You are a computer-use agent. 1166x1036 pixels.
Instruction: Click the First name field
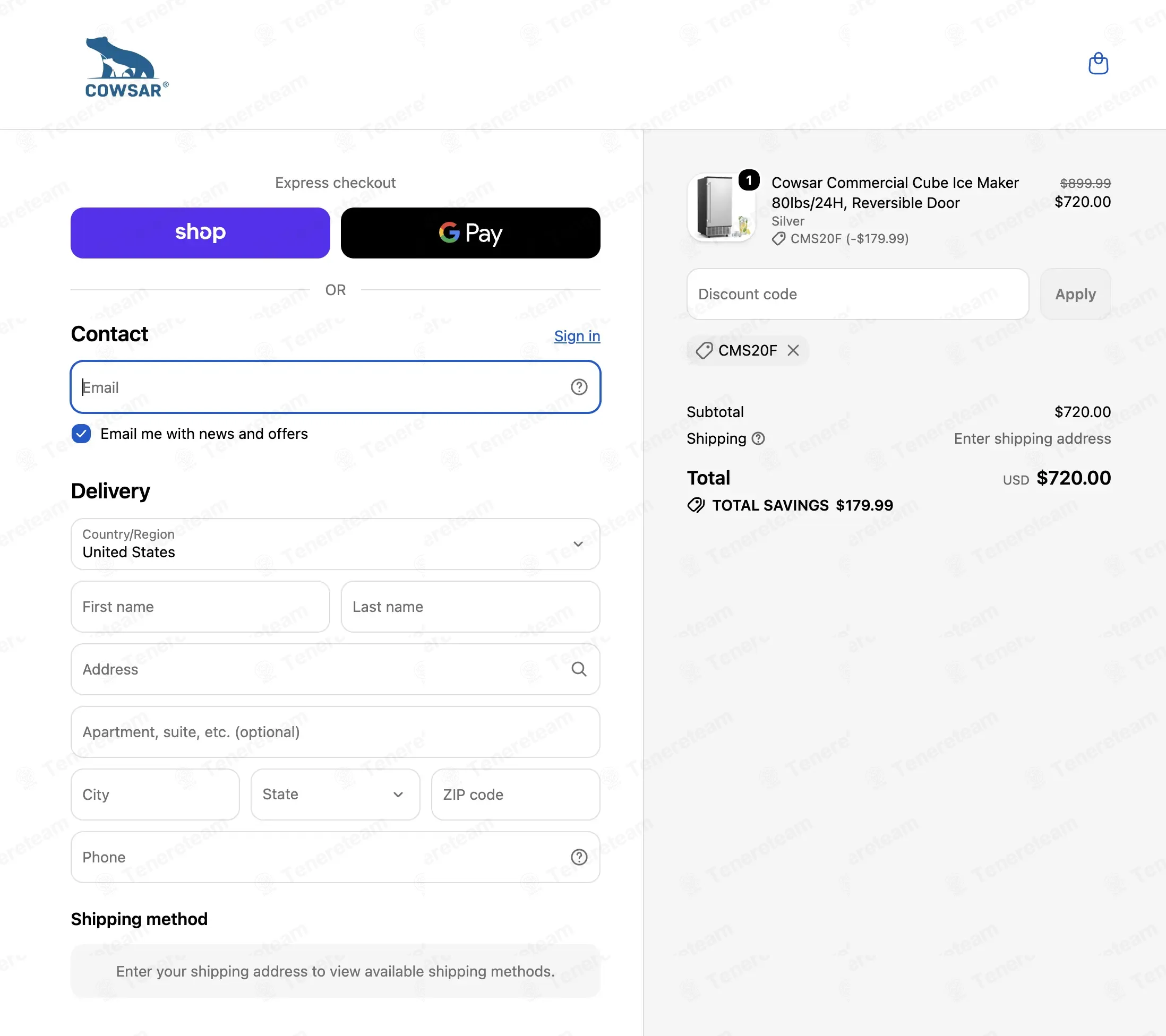200,607
